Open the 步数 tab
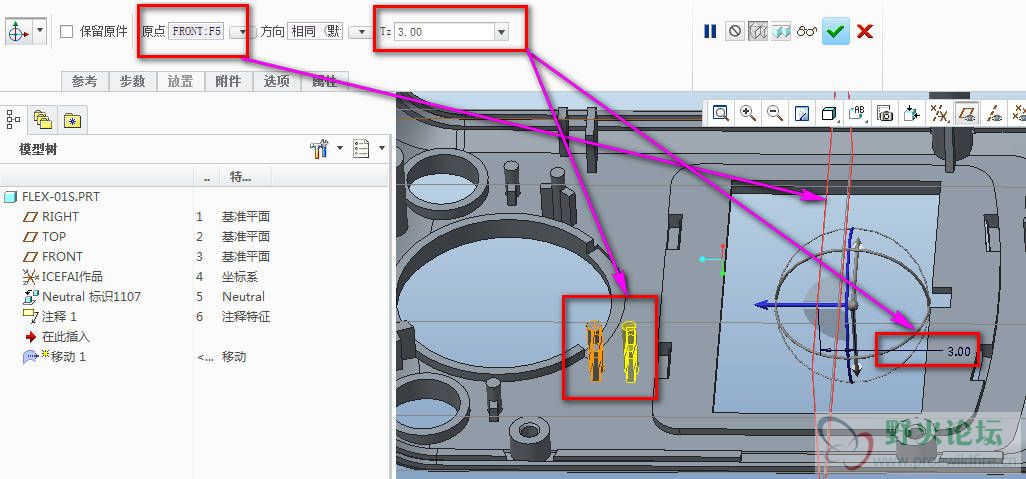This screenshot has height=479, width=1026. click(x=132, y=81)
